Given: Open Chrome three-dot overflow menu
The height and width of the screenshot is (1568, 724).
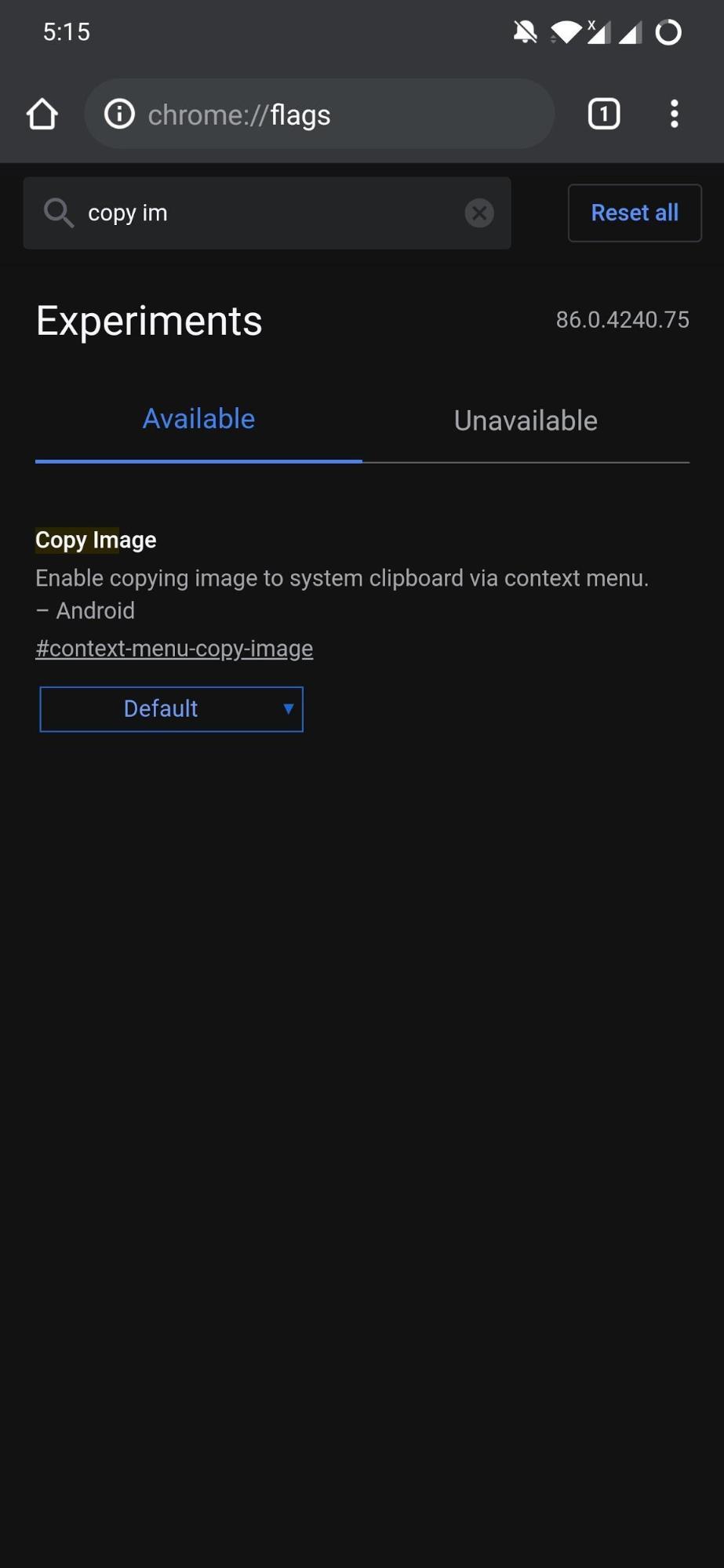Looking at the screenshot, I should pos(675,115).
